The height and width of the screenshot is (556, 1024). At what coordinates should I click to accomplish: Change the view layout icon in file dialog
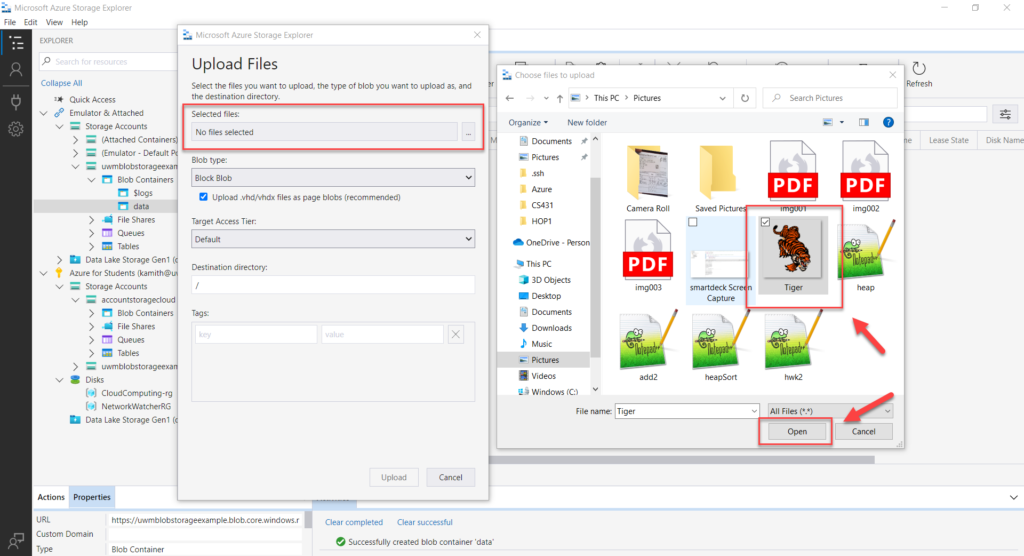click(x=827, y=122)
